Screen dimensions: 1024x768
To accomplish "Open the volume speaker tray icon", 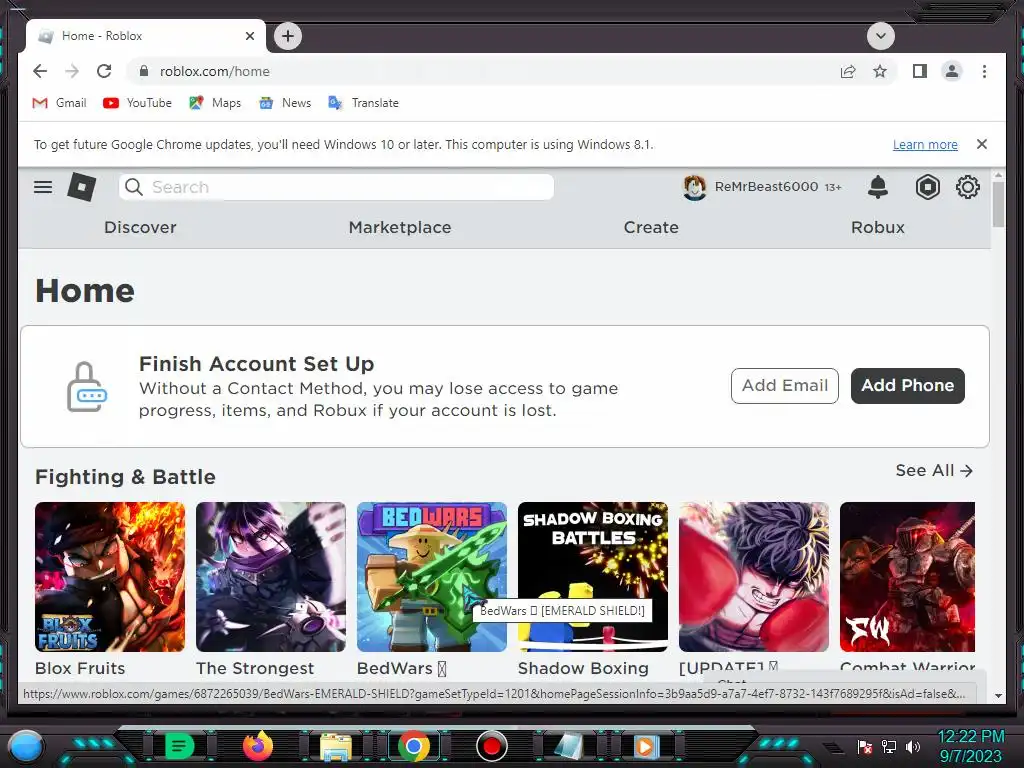I will [x=912, y=746].
